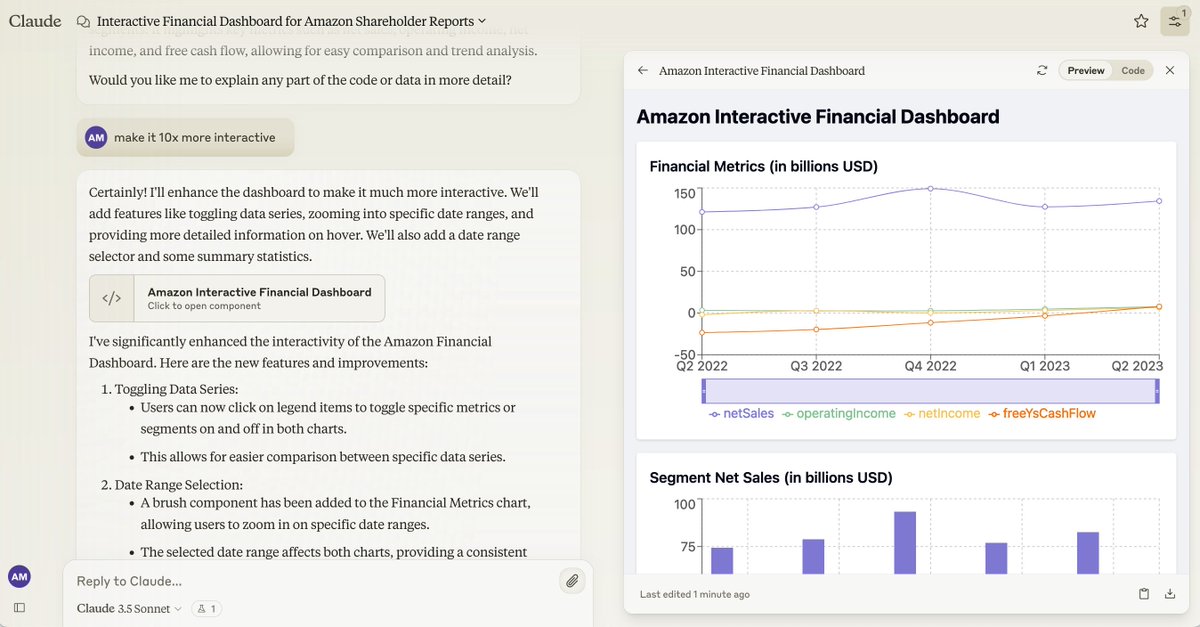The image size is (1200, 627).
Task: Open the Claude 3.5 Sonnet model selector
Action: 129,608
